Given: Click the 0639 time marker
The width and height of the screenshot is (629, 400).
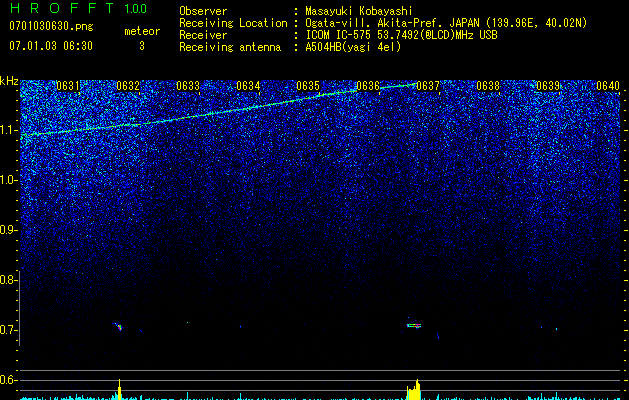Looking at the screenshot, I should (x=548, y=86).
